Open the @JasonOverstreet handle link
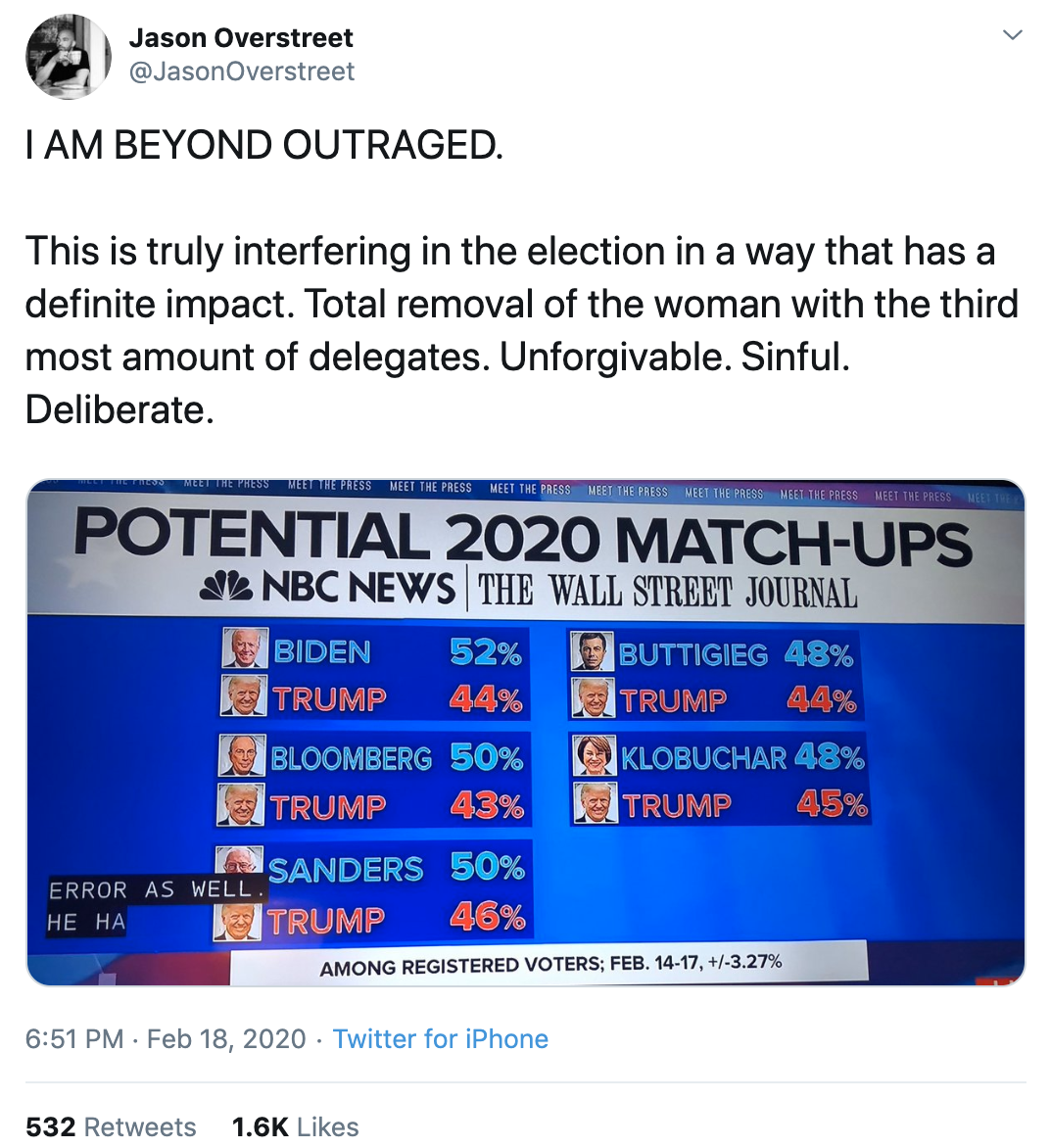Viewport: 1050px width, 1148px height. click(x=242, y=72)
